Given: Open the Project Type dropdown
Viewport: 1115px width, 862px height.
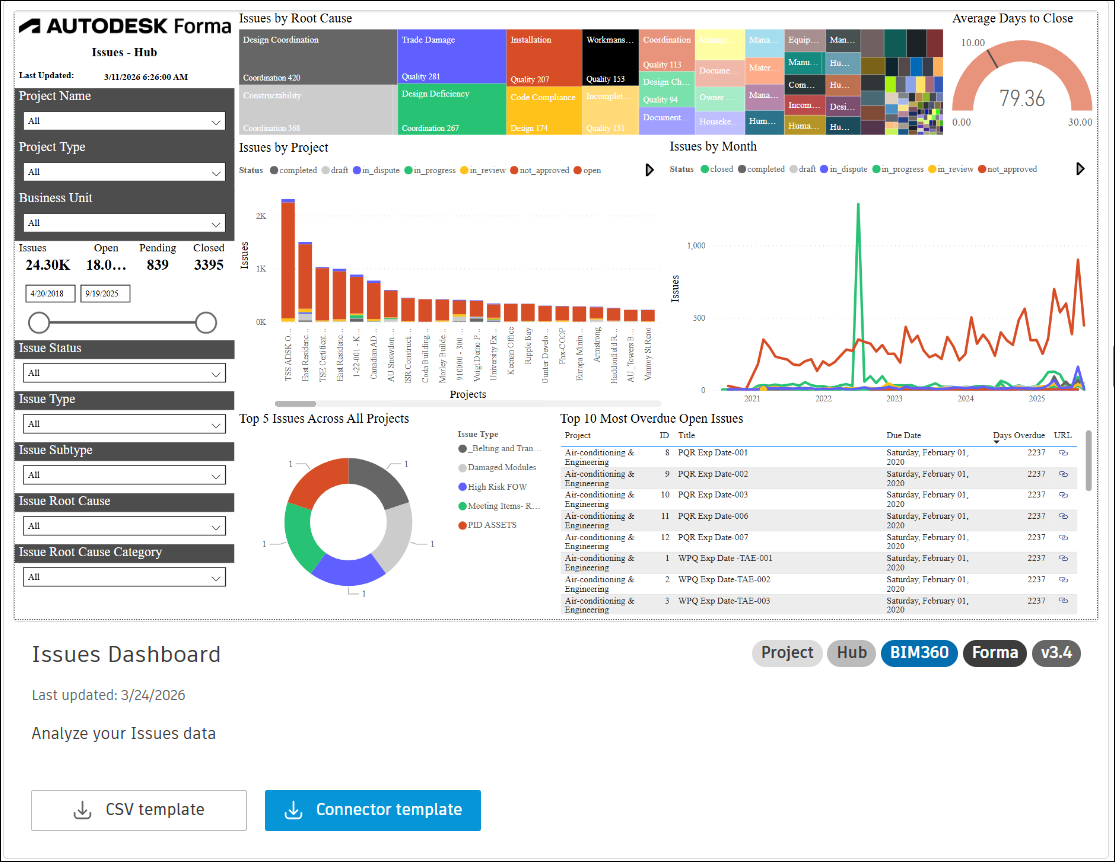Looking at the screenshot, I should tap(124, 172).
